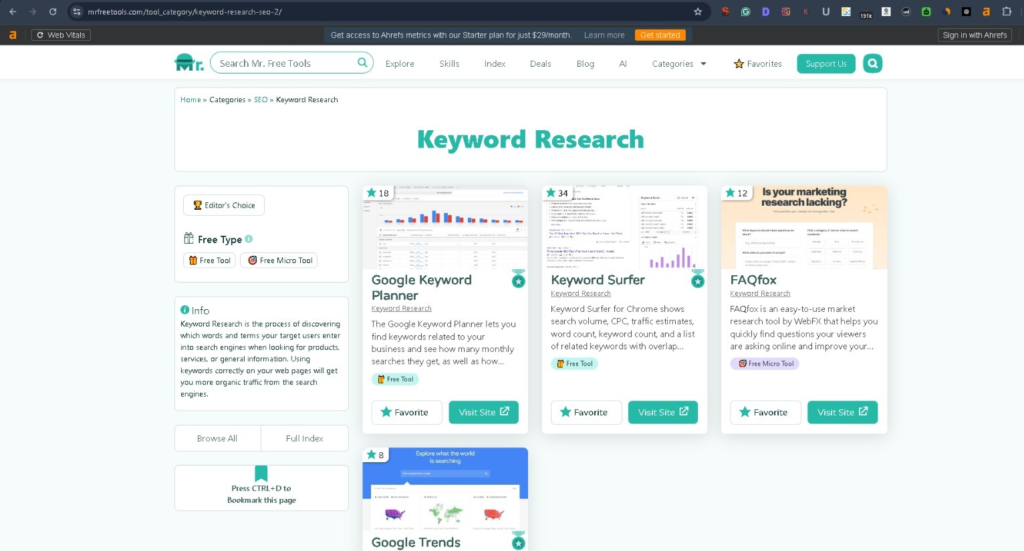Switch to the Browse All tab
This screenshot has height=551, width=1024.
tap(217, 439)
